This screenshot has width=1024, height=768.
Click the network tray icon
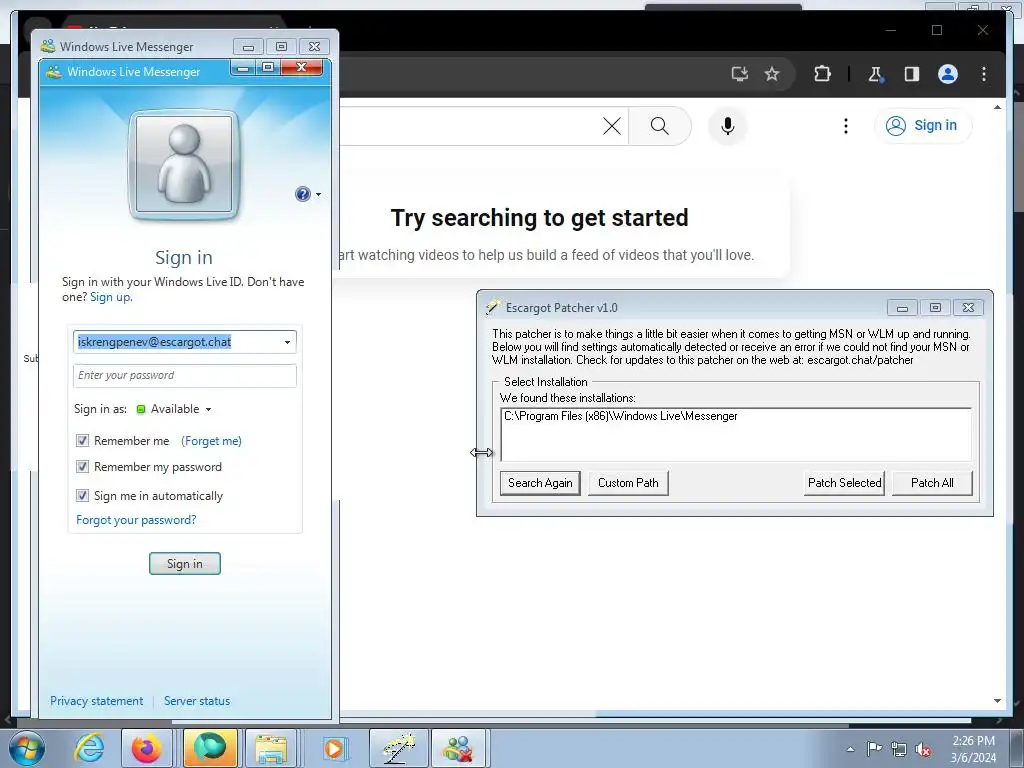pos(899,749)
